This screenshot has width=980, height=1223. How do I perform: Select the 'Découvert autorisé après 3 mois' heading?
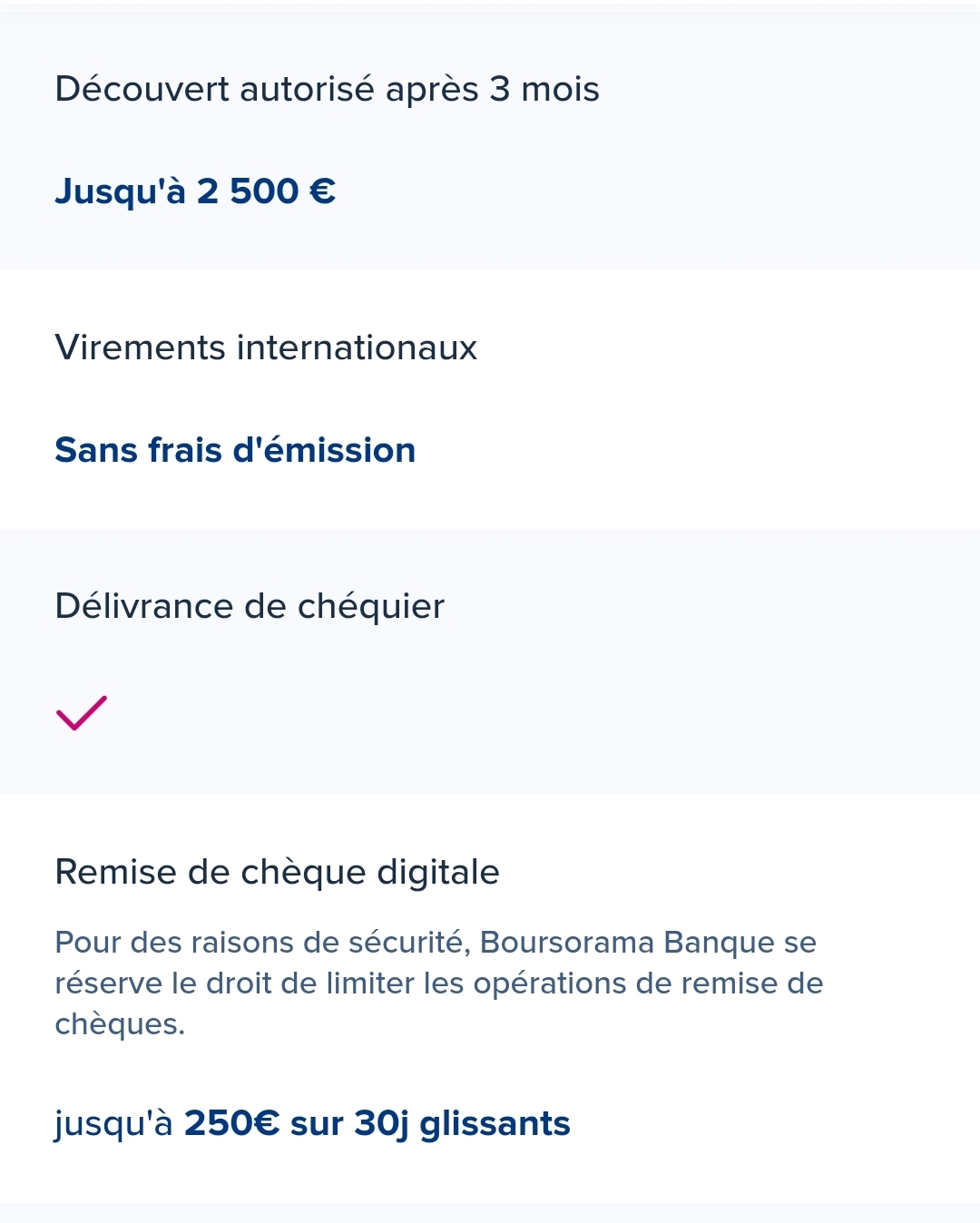(x=327, y=89)
